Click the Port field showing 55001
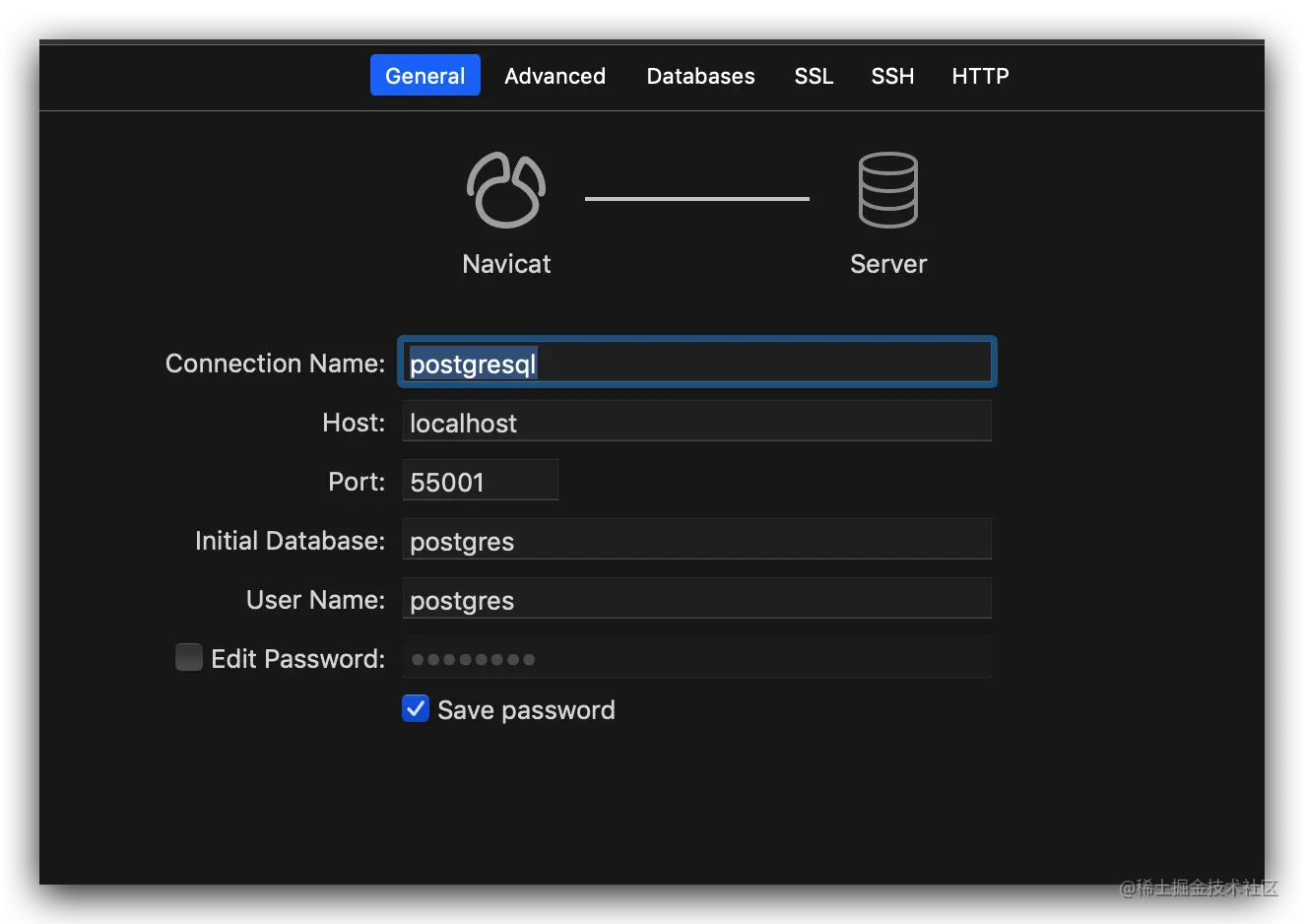 481,481
